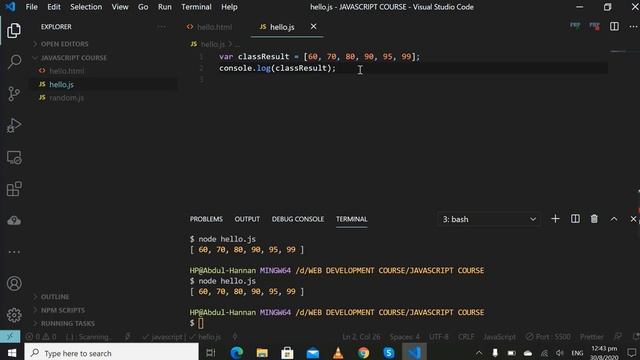
Task: Open the Manage settings gear
Action: [14, 315]
